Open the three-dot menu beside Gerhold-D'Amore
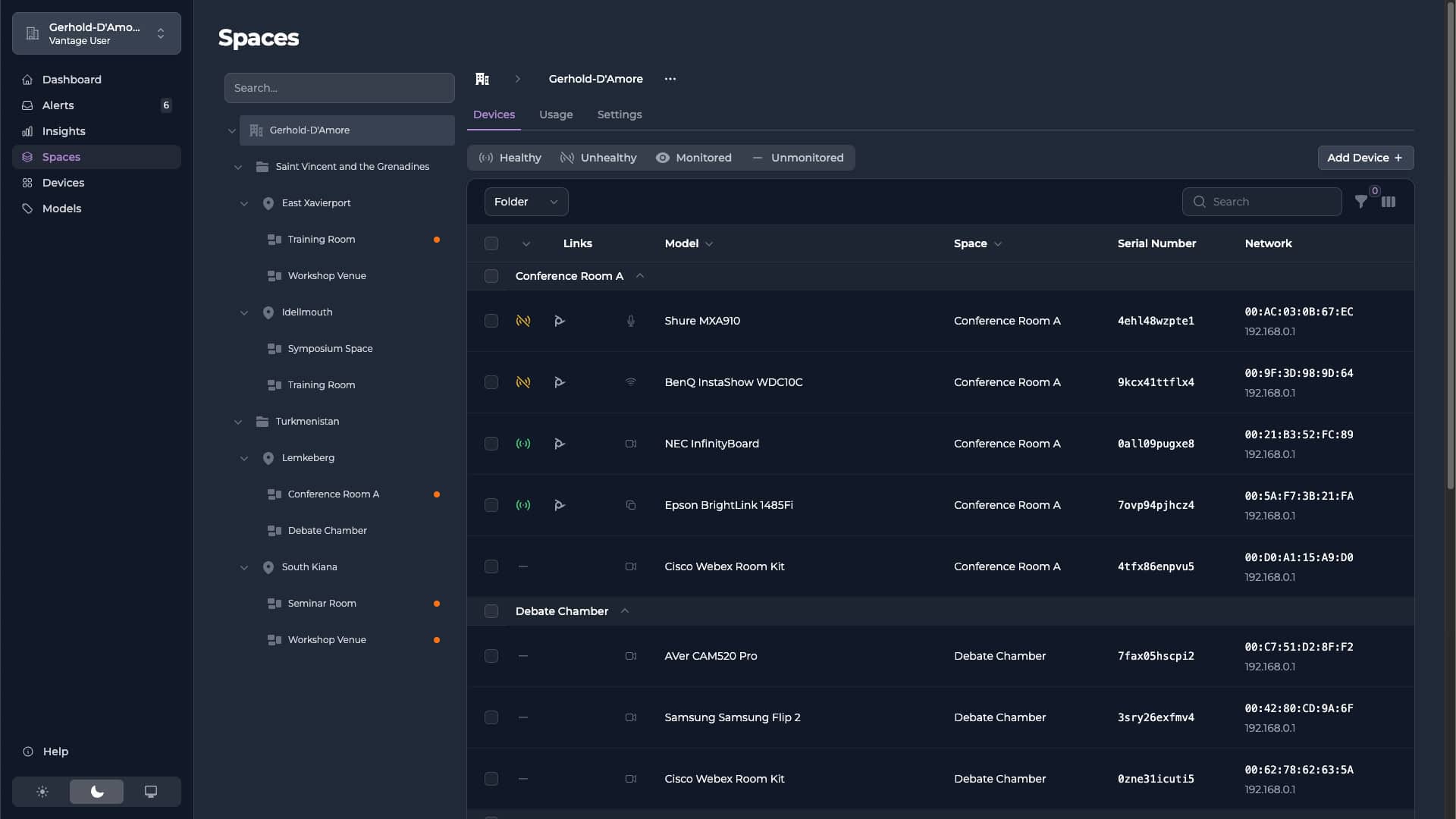Image resolution: width=1456 pixels, height=819 pixels. pyautogui.click(x=670, y=79)
